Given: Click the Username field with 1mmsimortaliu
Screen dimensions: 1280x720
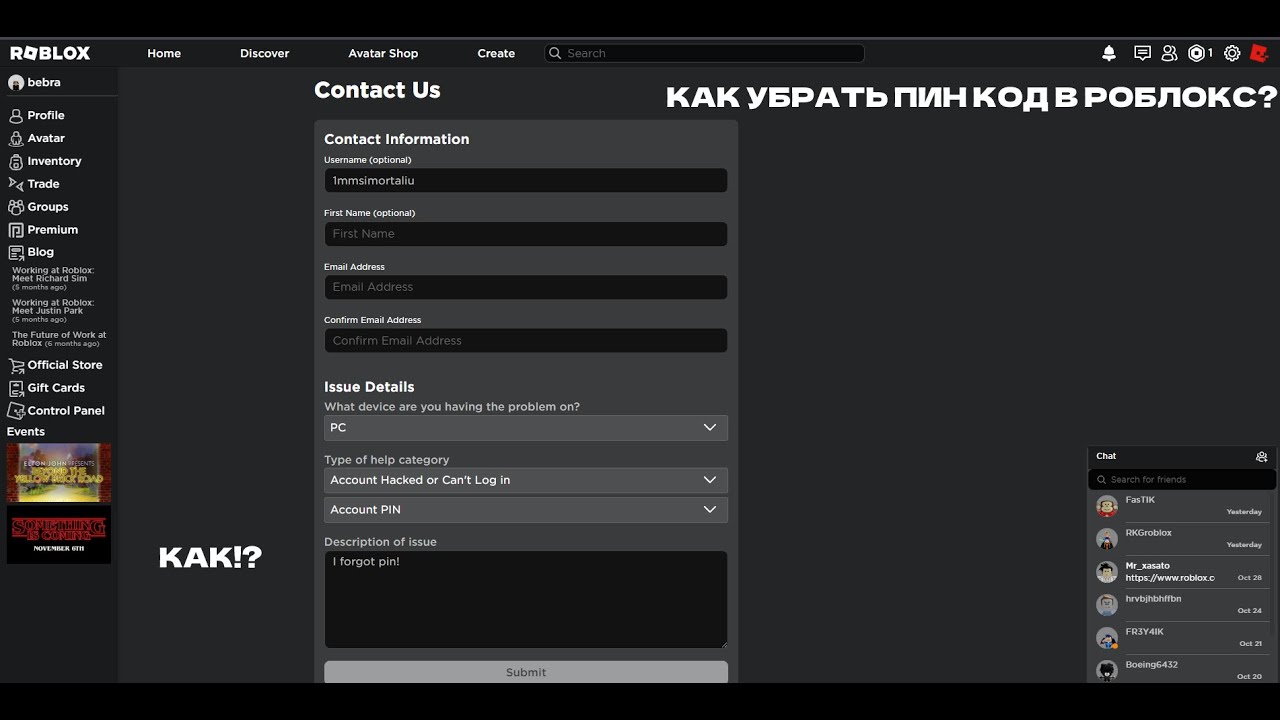Looking at the screenshot, I should [x=526, y=181].
